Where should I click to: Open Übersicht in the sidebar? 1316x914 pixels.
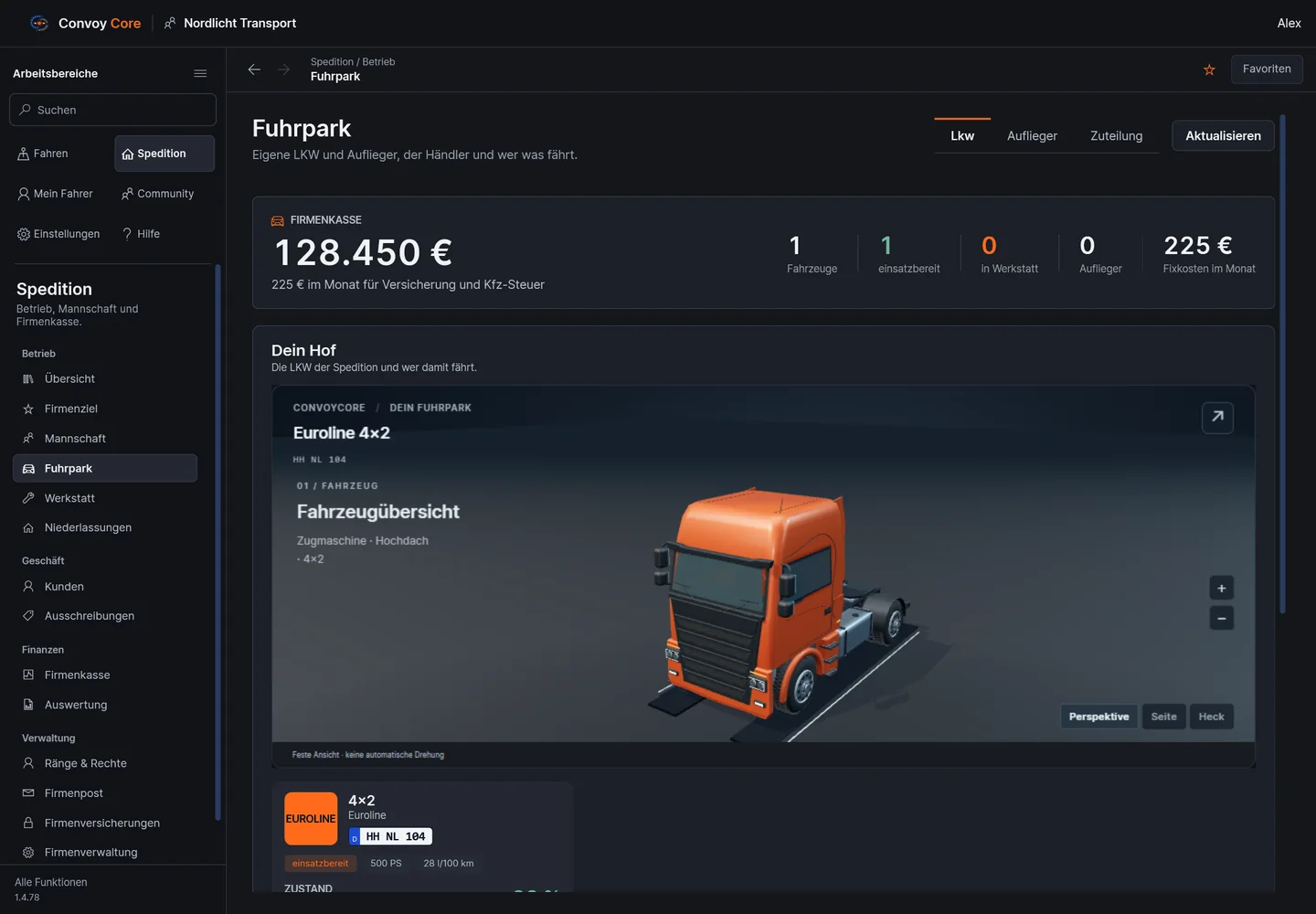pyautogui.click(x=105, y=378)
